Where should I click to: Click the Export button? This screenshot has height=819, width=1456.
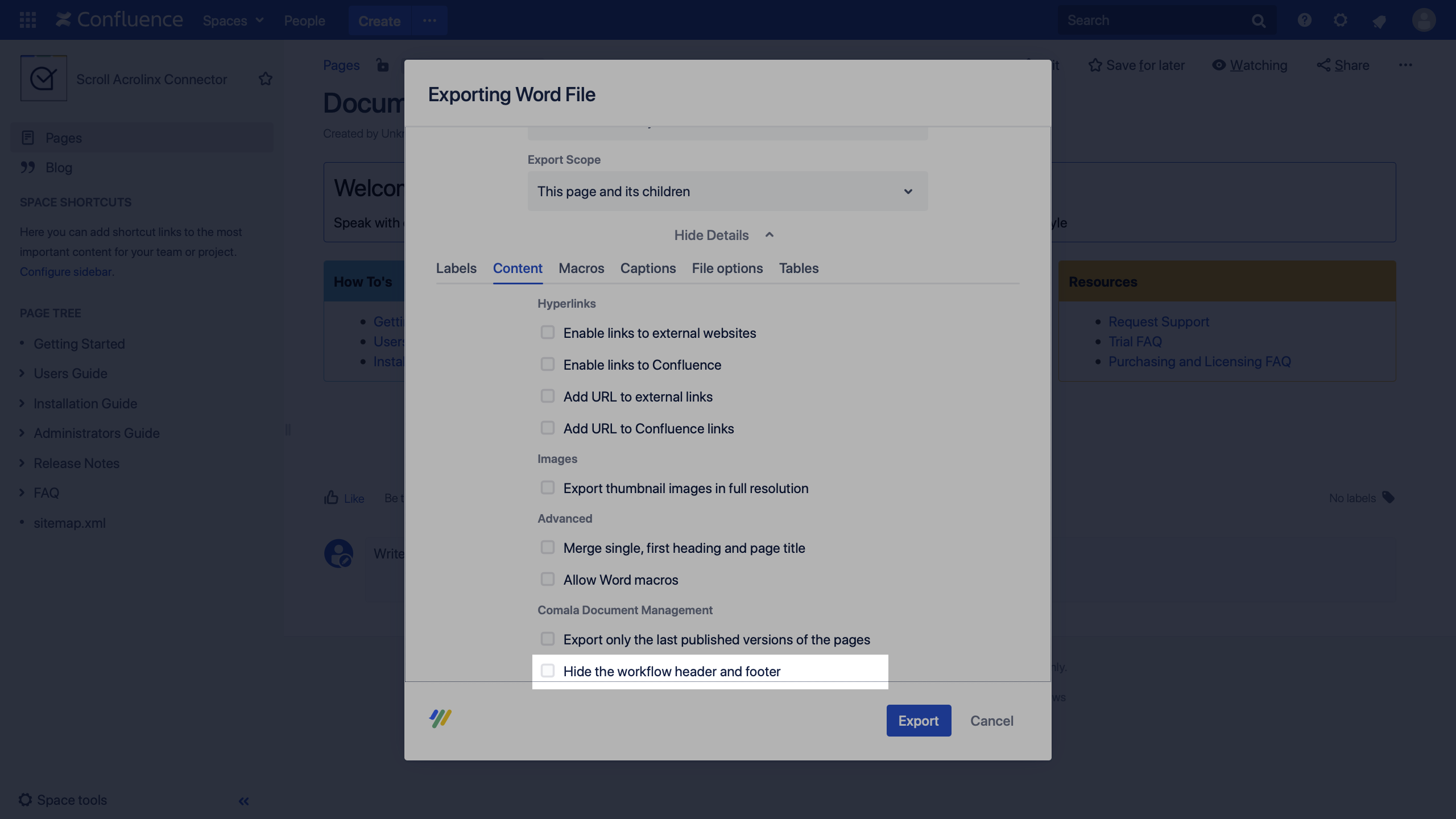pos(918,721)
